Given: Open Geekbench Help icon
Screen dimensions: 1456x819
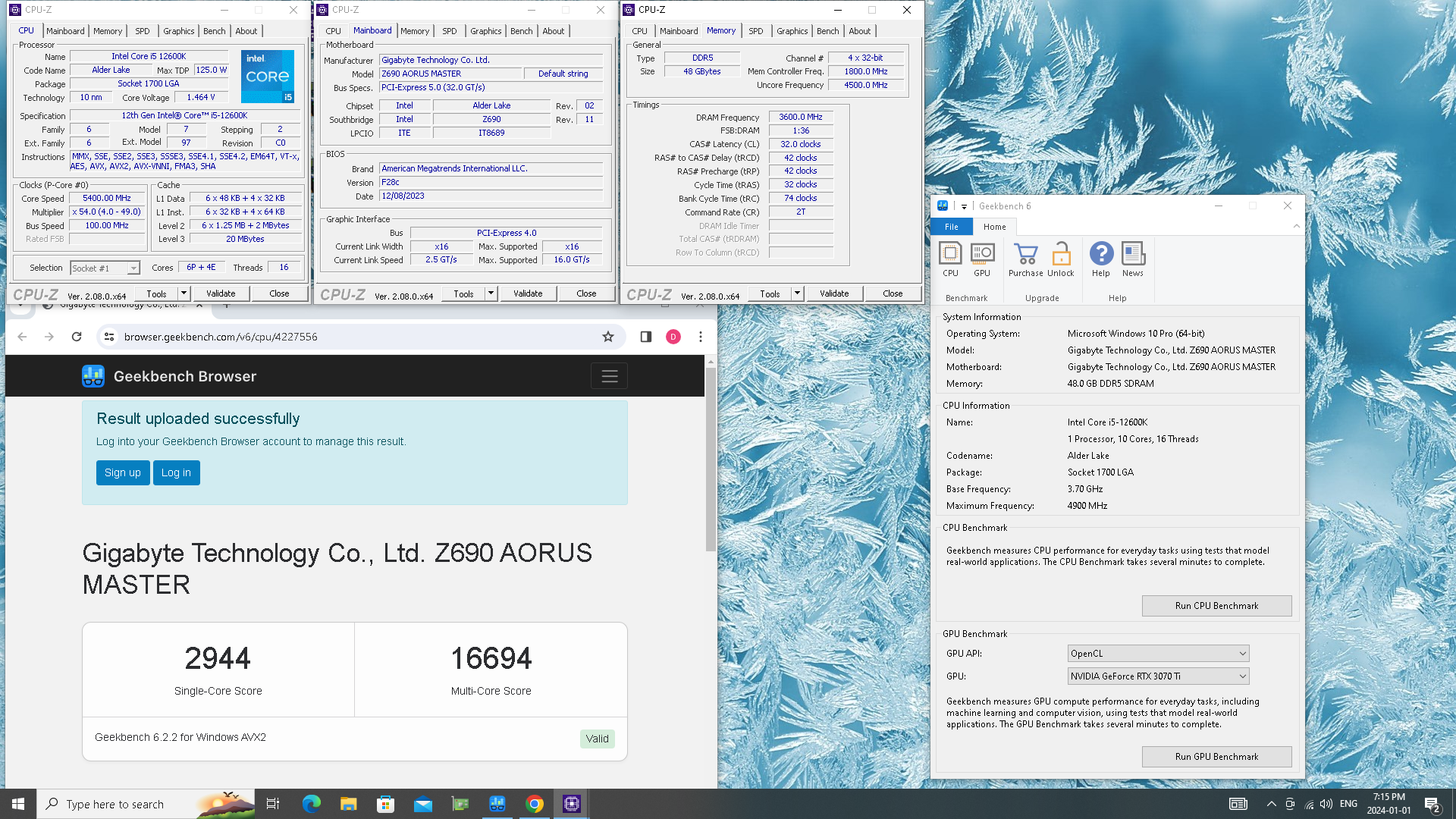Looking at the screenshot, I should click(x=1101, y=259).
